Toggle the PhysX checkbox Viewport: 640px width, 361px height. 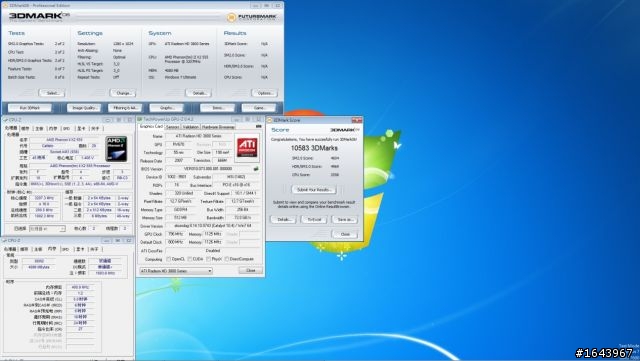209,259
